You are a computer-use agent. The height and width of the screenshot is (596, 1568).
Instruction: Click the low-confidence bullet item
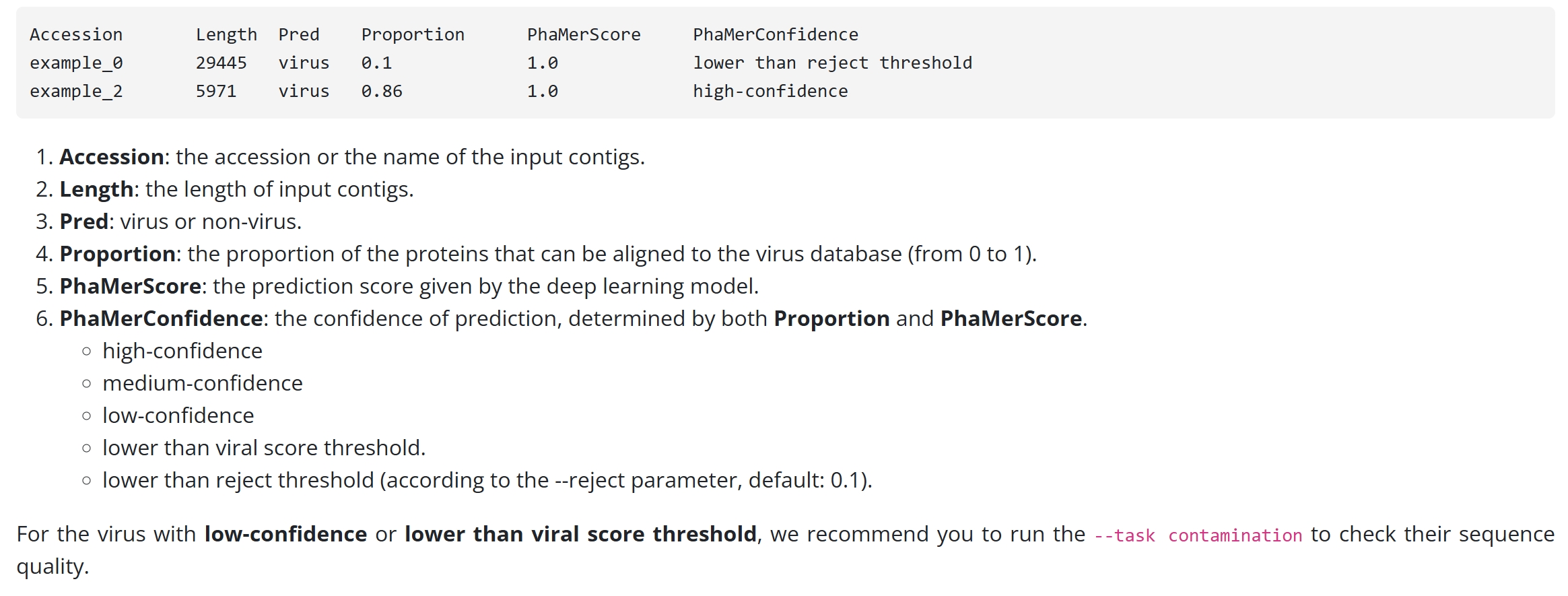(x=178, y=416)
